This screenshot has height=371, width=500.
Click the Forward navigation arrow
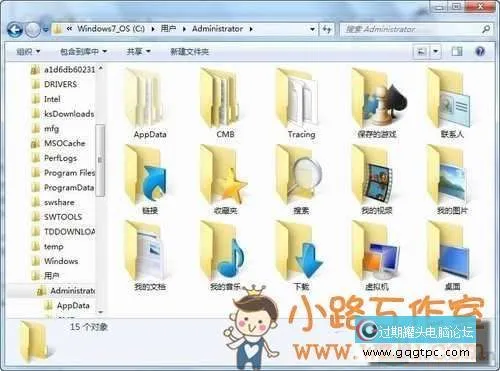pyautogui.click(x=33, y=30)
